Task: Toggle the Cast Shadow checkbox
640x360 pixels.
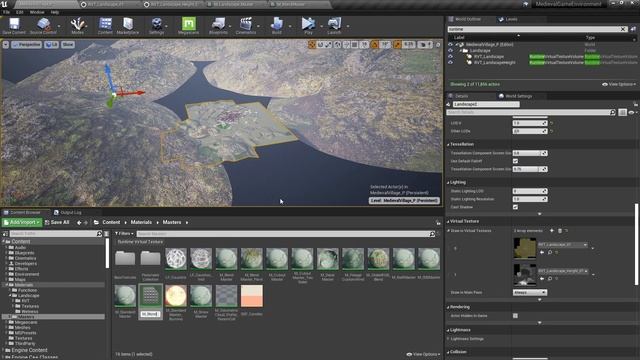Action: [515, 207]
